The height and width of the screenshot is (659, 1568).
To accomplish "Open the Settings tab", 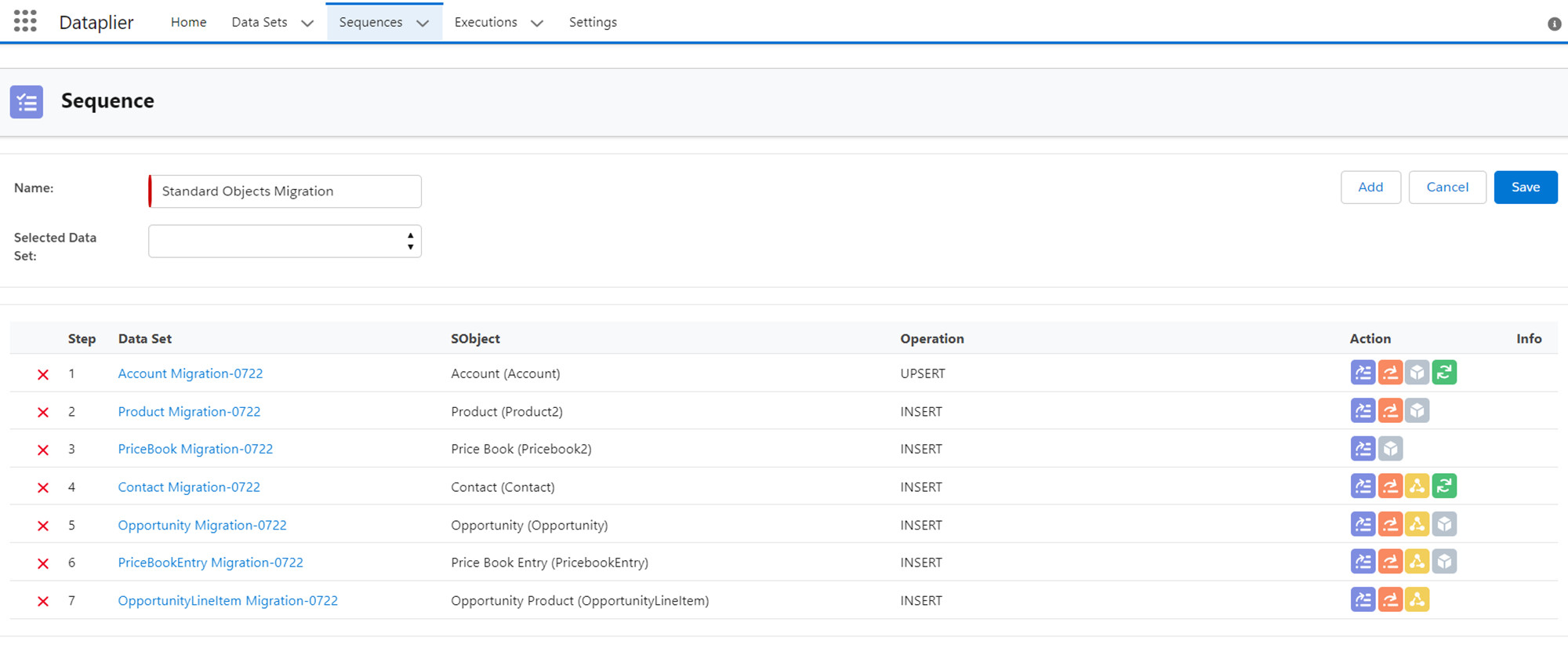I will (x=593, y=22).
